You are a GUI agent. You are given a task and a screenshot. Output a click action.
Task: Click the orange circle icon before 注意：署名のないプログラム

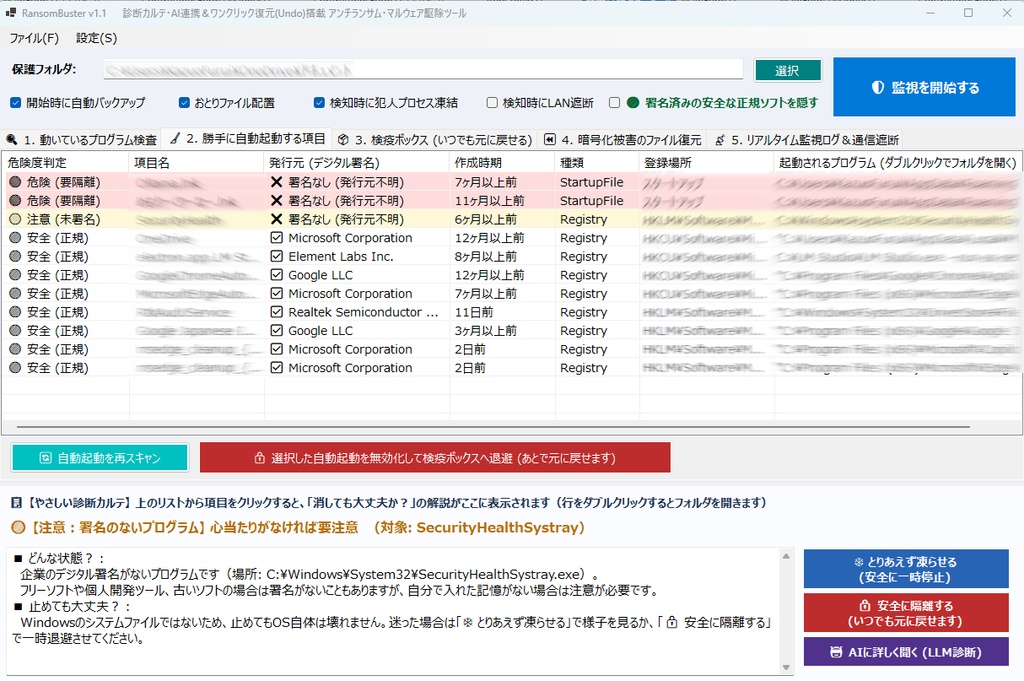click(x=18, y=528)
